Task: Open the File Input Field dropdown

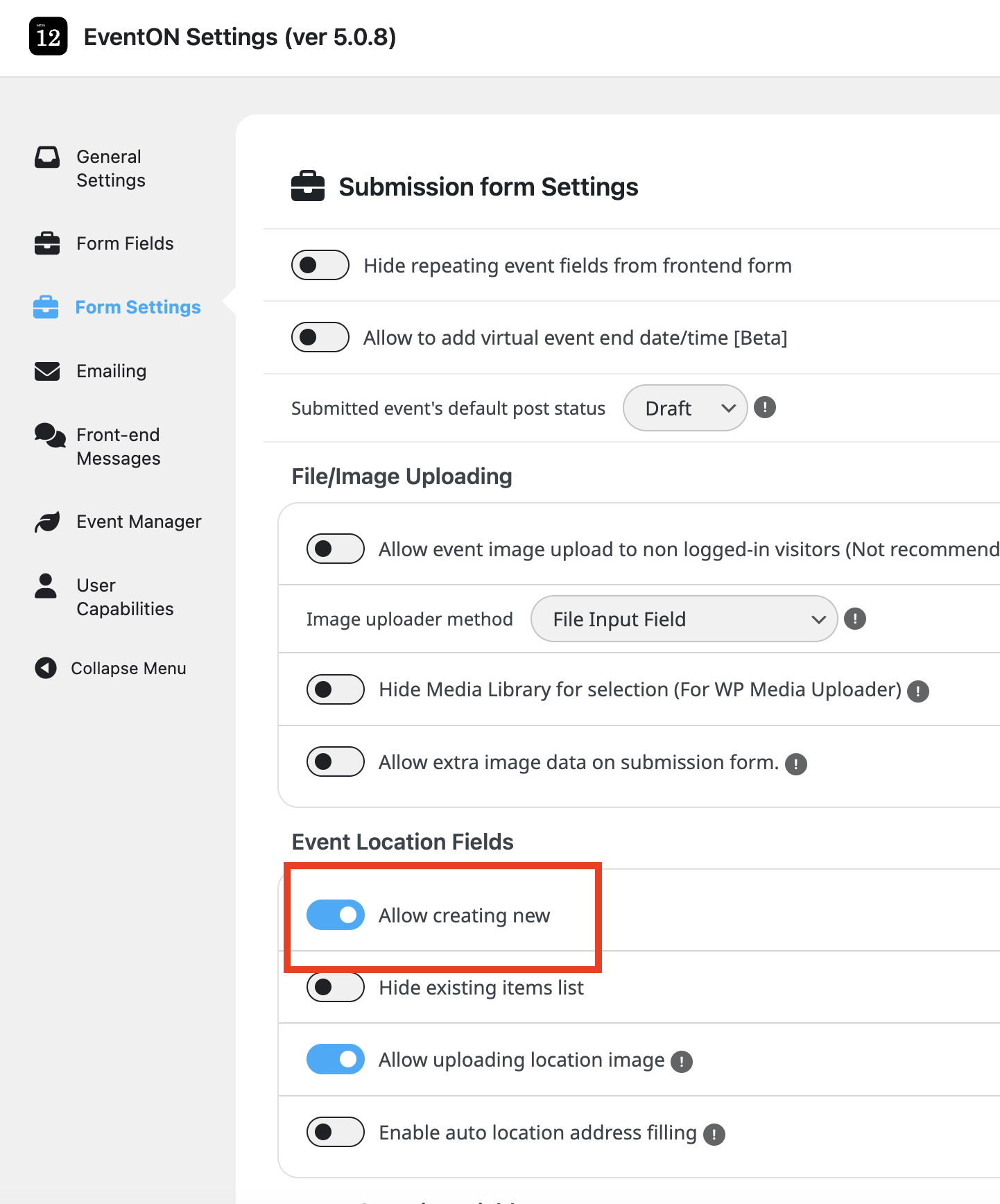Action: [684, 619]
